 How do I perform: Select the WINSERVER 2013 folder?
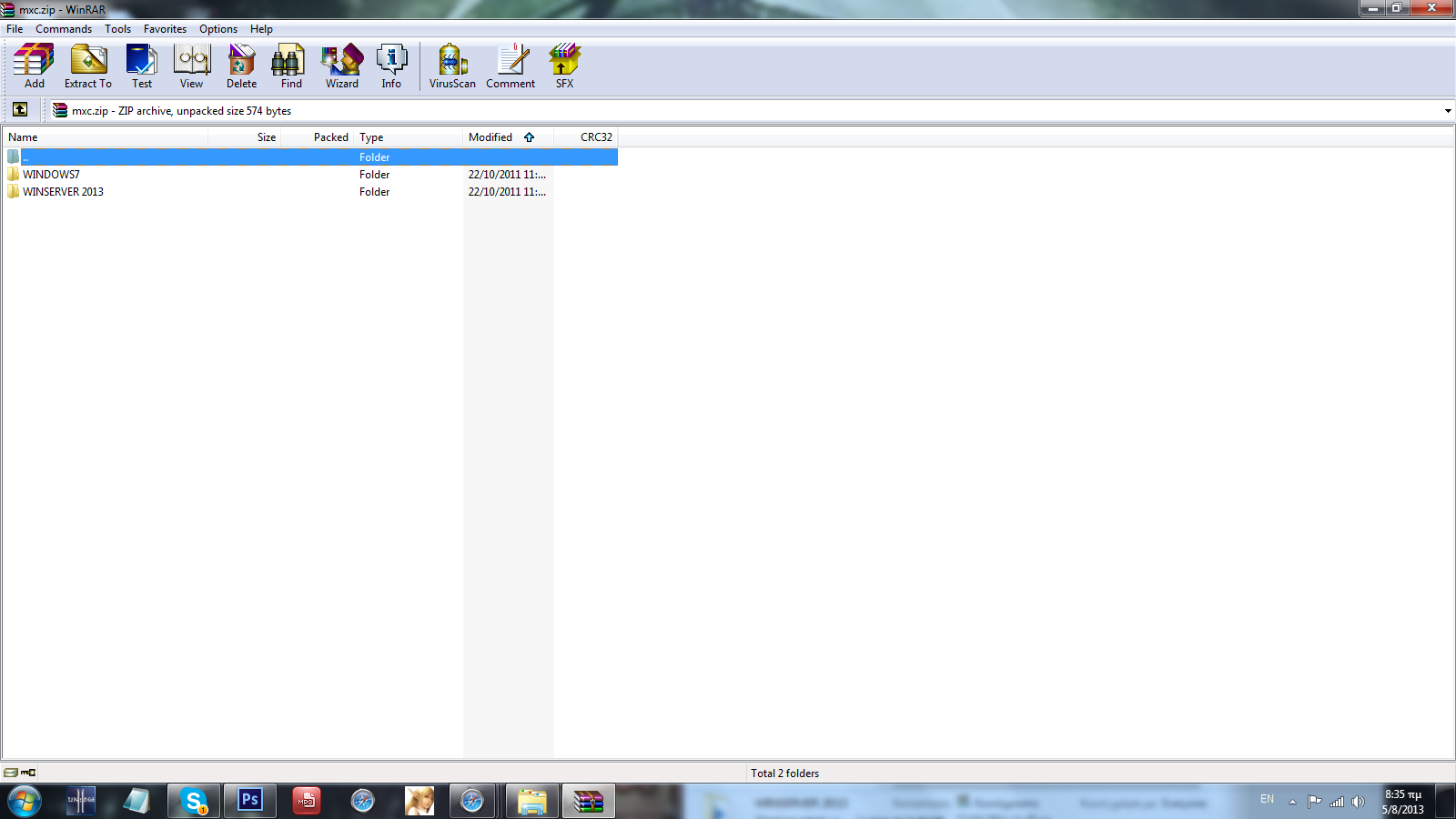tap(63, 192)
